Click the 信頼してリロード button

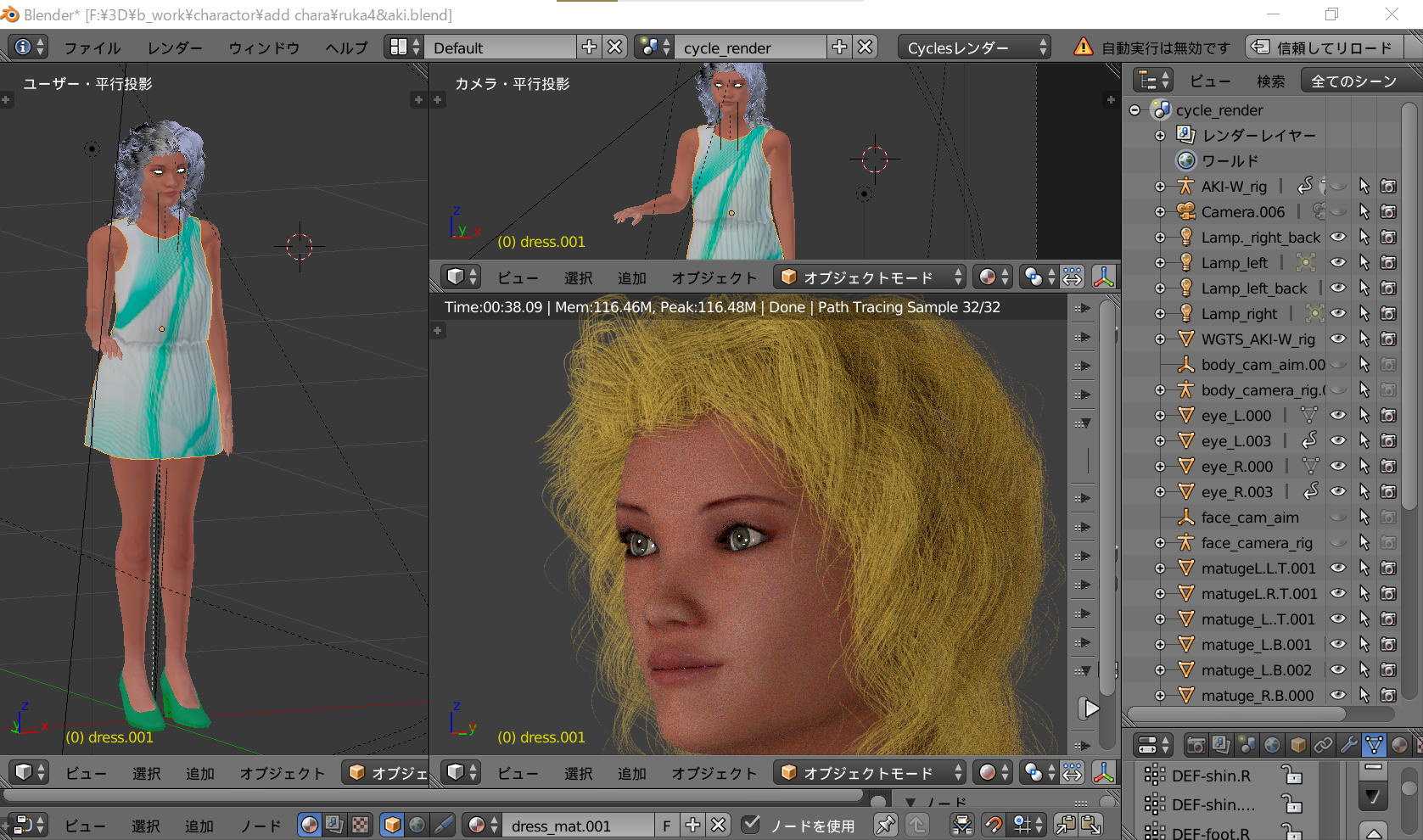[1324, 48]
